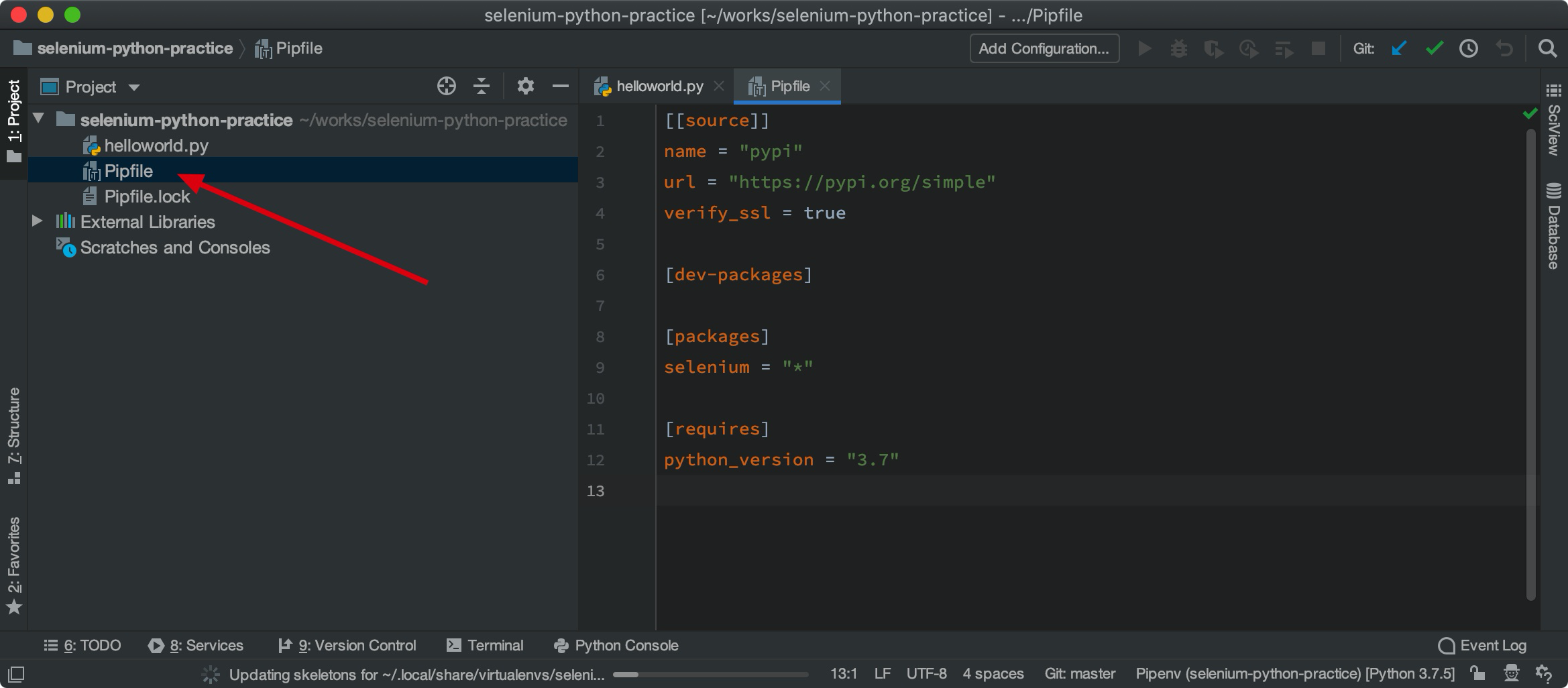Click Add Configuration... button
The width and height of the screenshot is (1568, 688).
1044,48
